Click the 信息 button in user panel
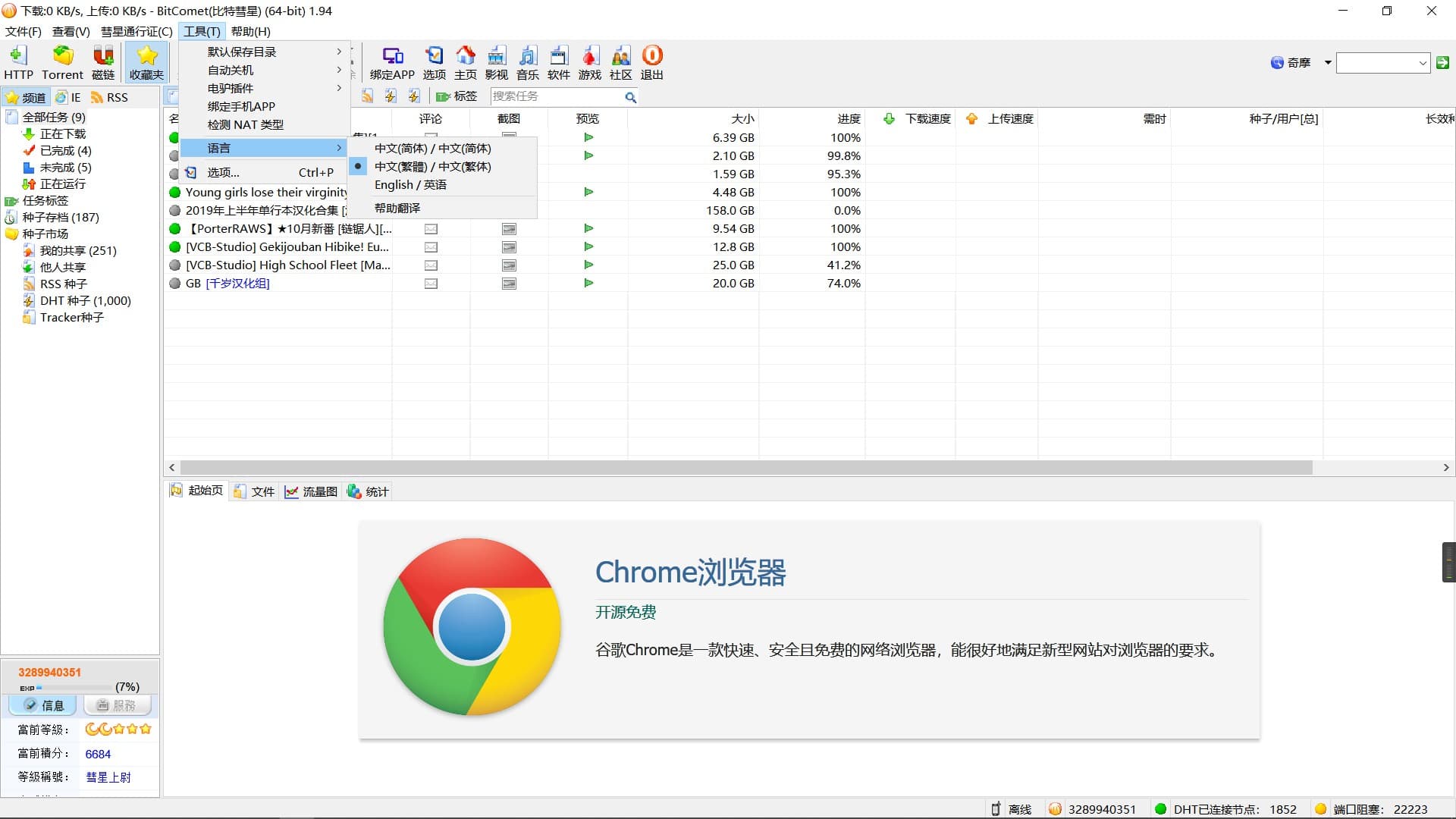 42,705
